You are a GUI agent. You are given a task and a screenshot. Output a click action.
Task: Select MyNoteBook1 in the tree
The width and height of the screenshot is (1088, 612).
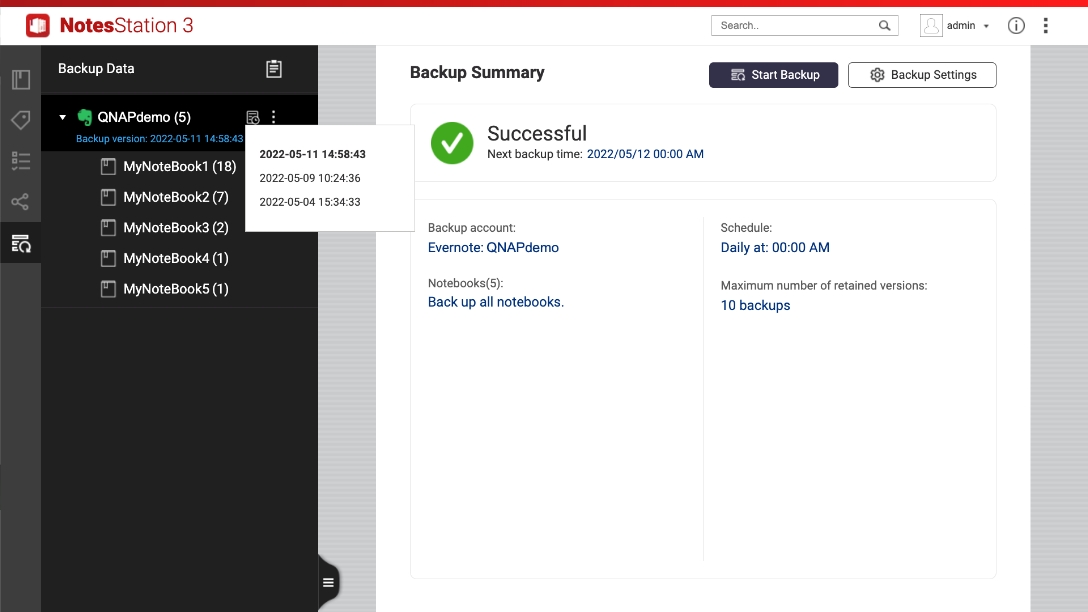pos(179,167)
